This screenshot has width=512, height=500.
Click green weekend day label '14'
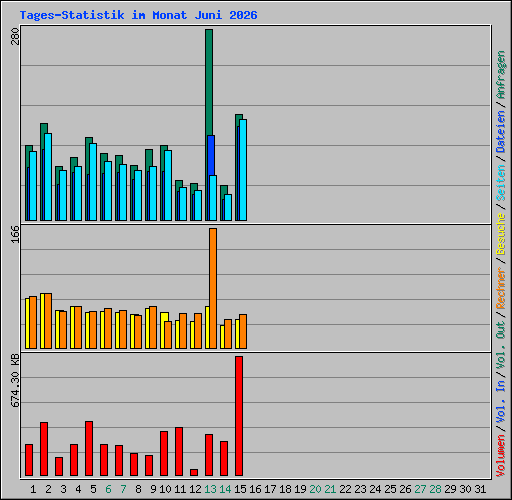tap(225, 489)
